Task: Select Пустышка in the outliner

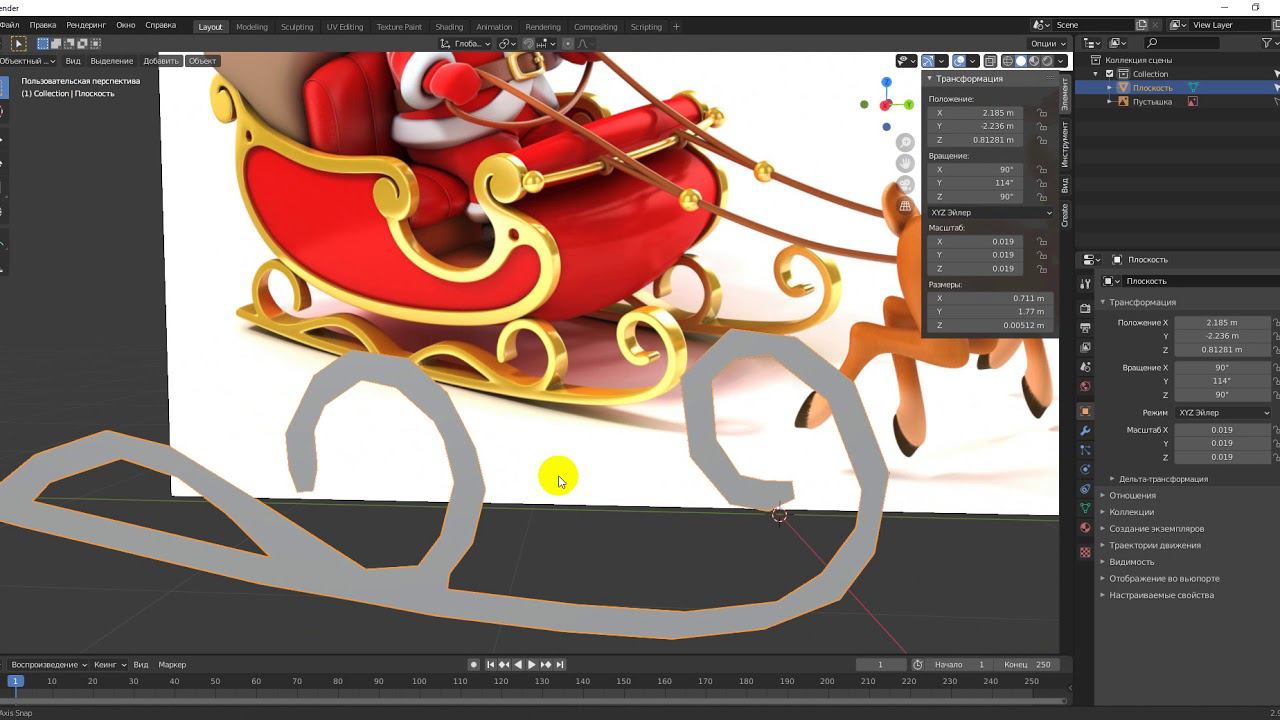Action: (1152, 102)
